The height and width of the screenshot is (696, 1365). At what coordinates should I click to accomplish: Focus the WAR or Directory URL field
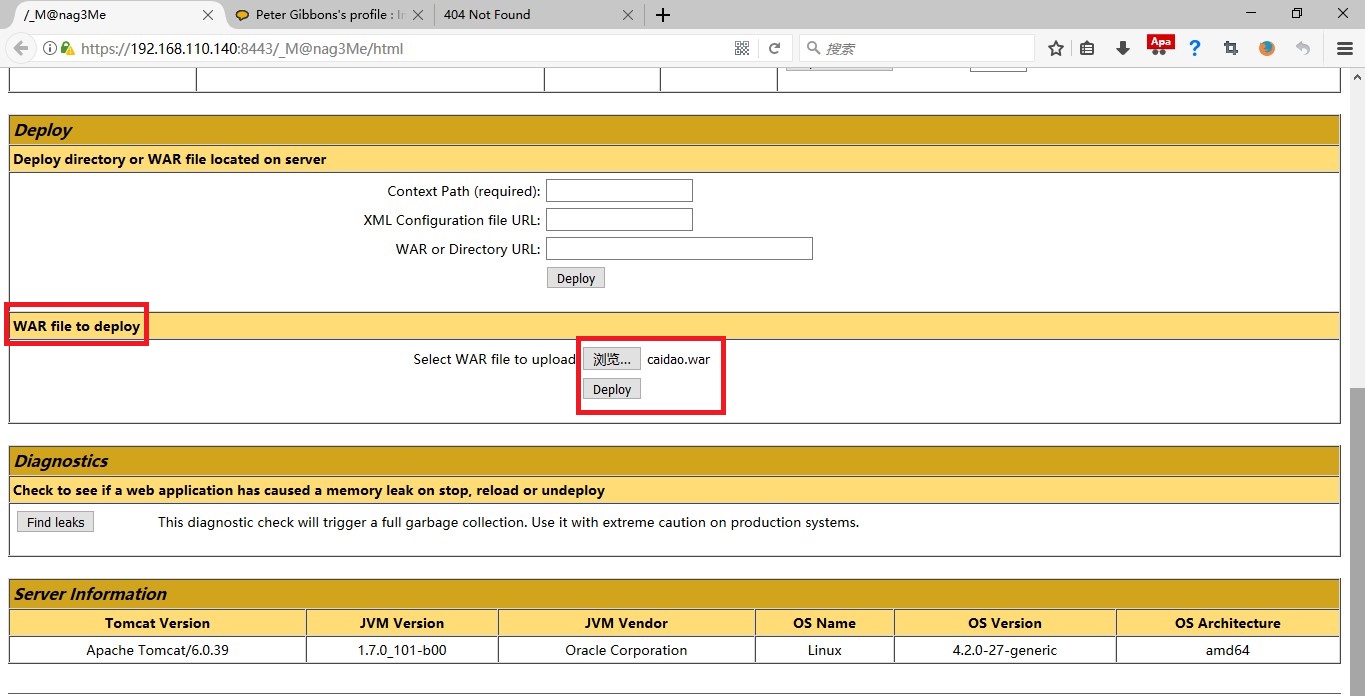click(x=679, y=249)
